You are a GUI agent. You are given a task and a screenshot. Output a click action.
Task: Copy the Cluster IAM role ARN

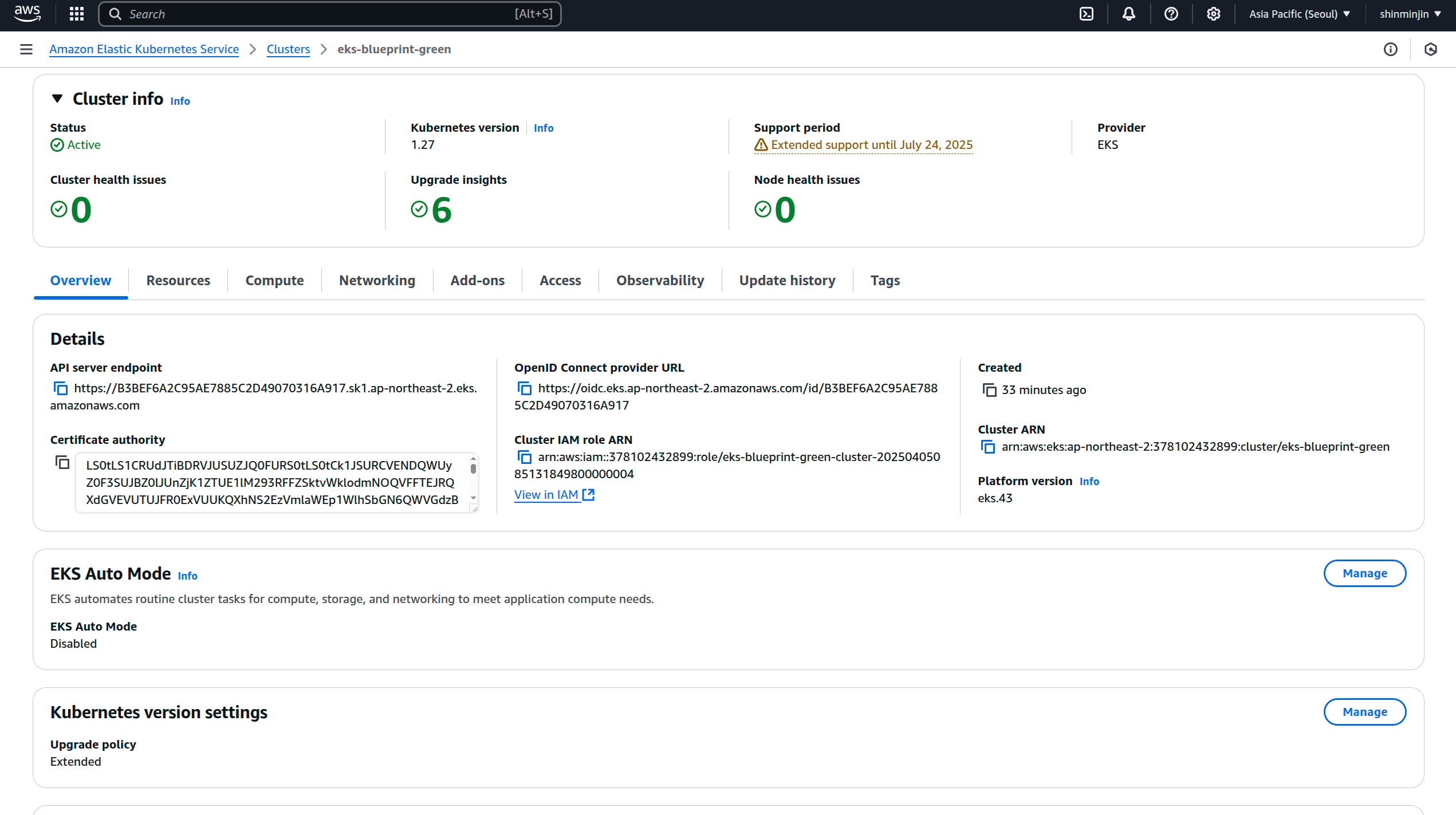(x=524, y=457)
